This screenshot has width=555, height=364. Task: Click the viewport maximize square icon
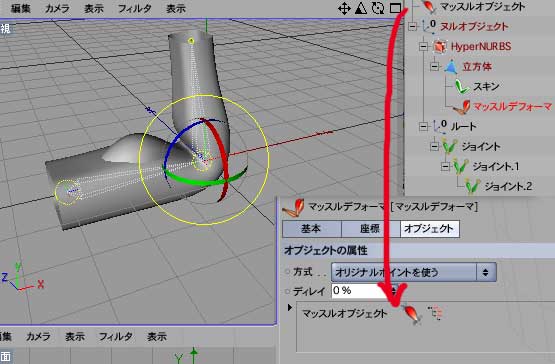point(395,8)
